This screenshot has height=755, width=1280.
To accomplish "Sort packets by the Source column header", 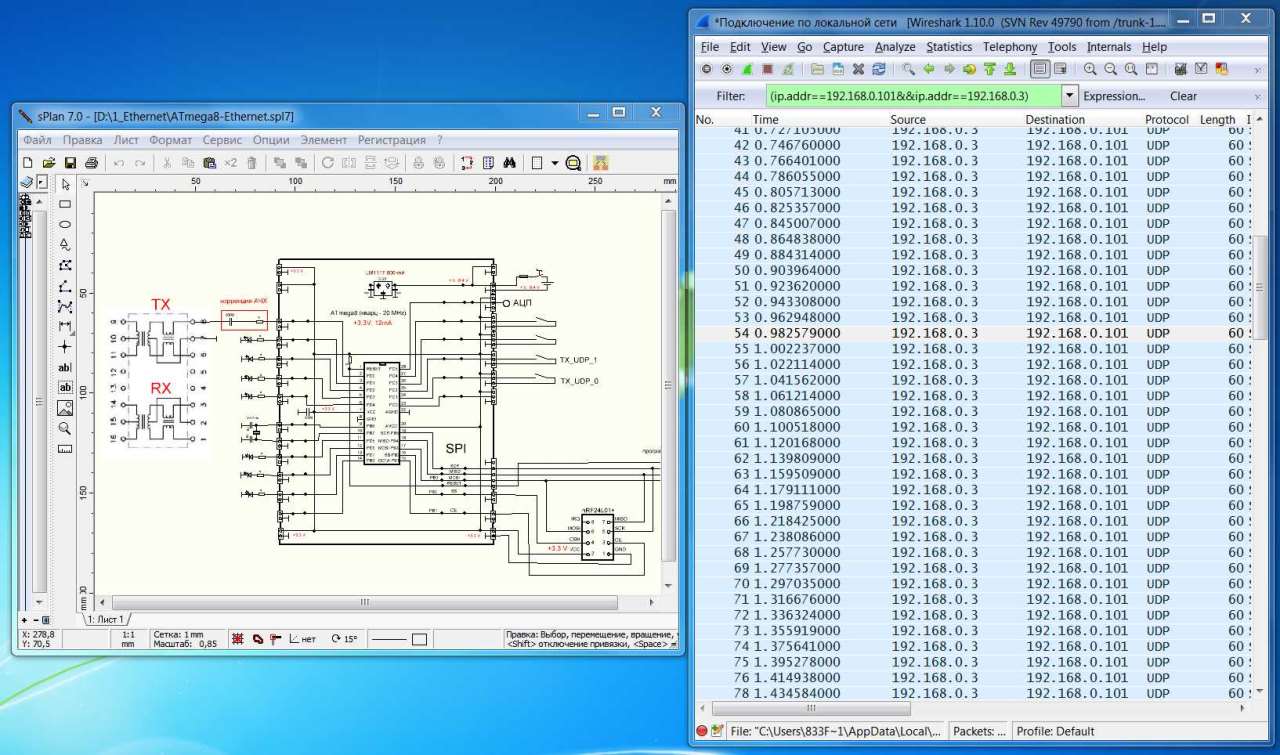I will point(908,119).
